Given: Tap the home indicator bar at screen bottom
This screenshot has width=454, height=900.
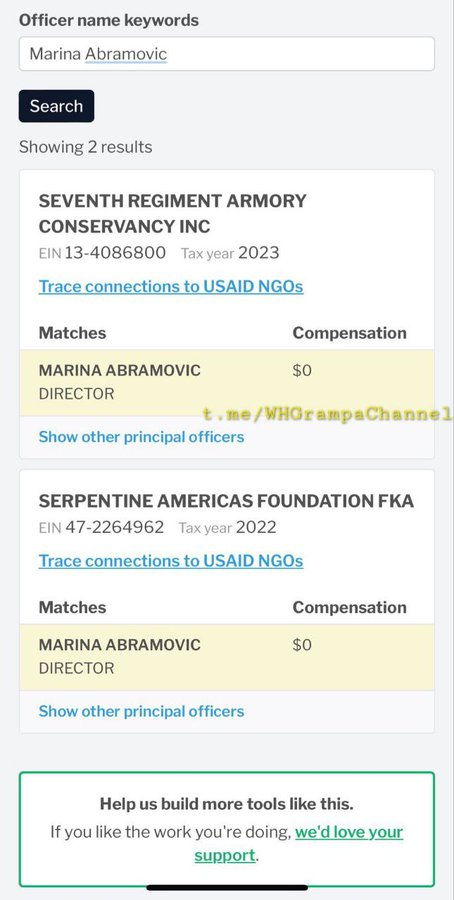Looking at the screenshot, I should click(227, 887).
